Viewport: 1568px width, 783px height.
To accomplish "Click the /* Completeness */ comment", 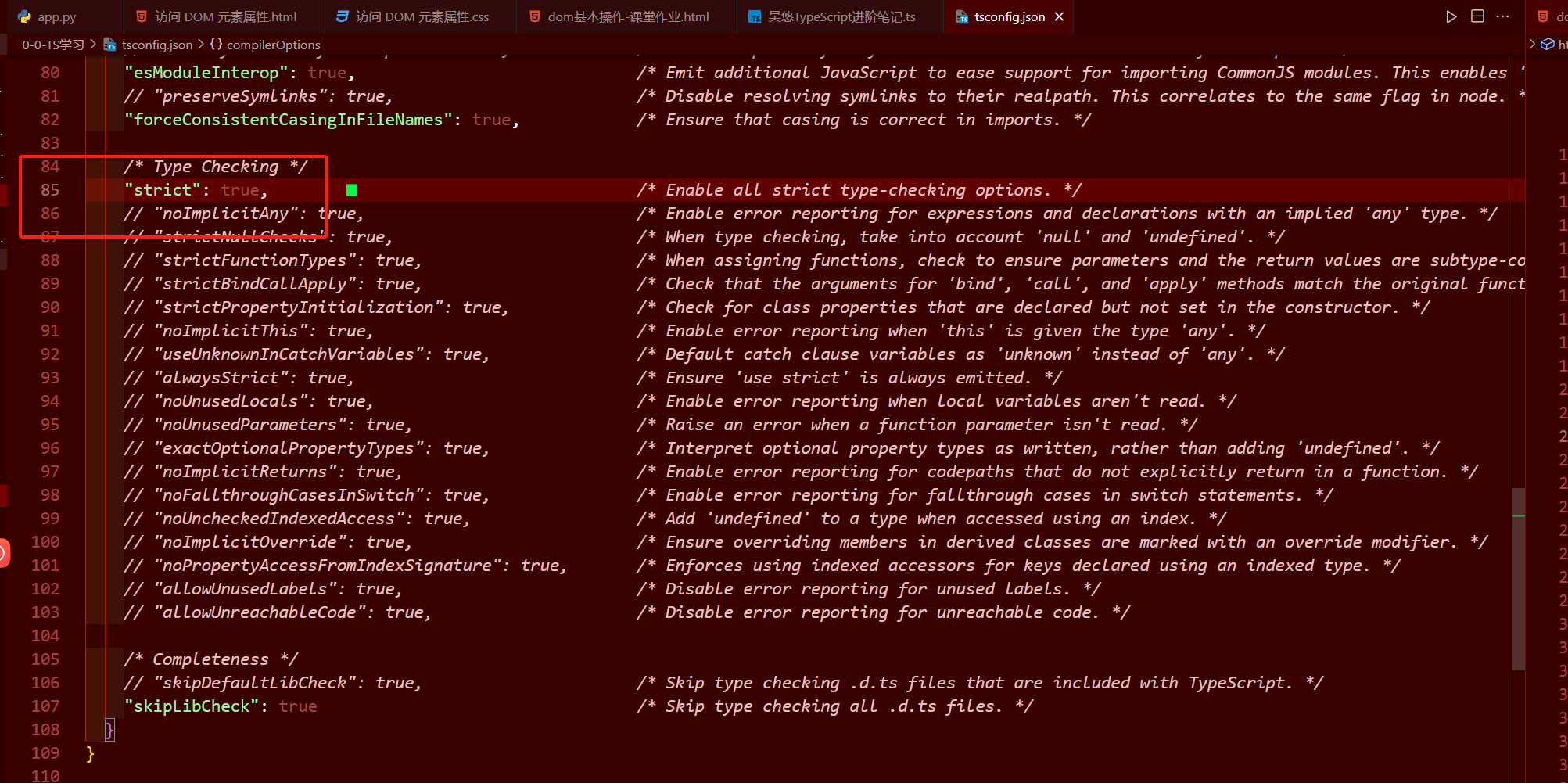I will tap(210, 659).
